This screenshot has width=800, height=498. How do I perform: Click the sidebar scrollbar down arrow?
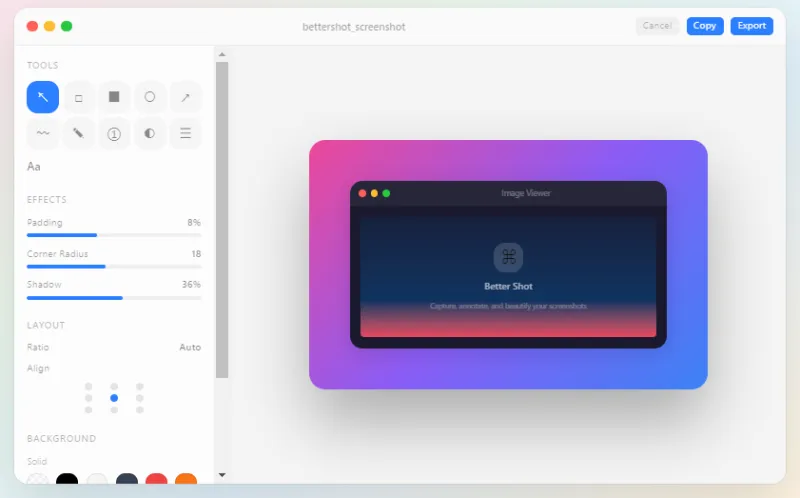(x=222, y=475)
